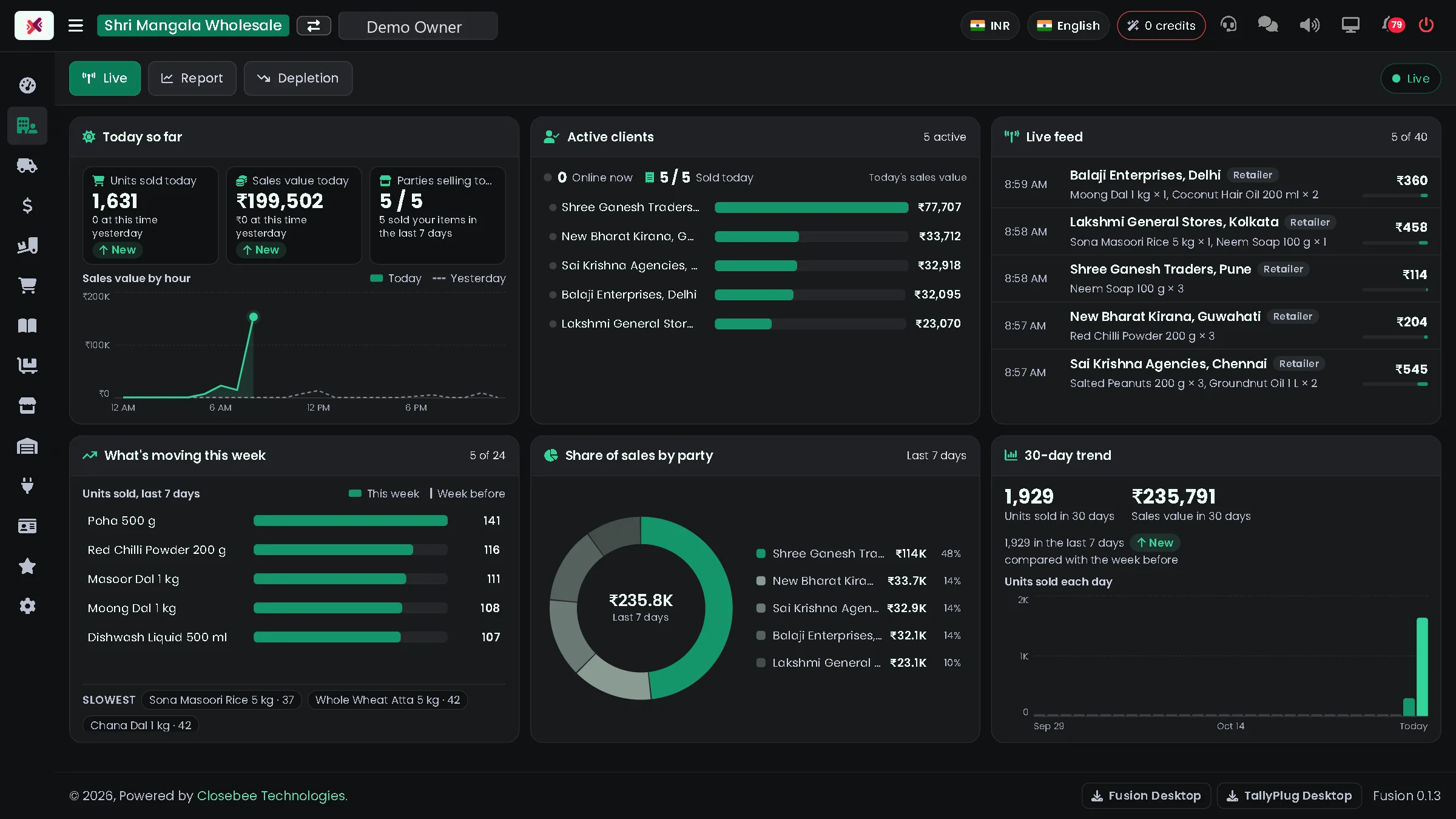Open the dollar sign sidebar icon
Image resolution: width=1456 pixels, height=819 pixels.
[x=27, y=206]
